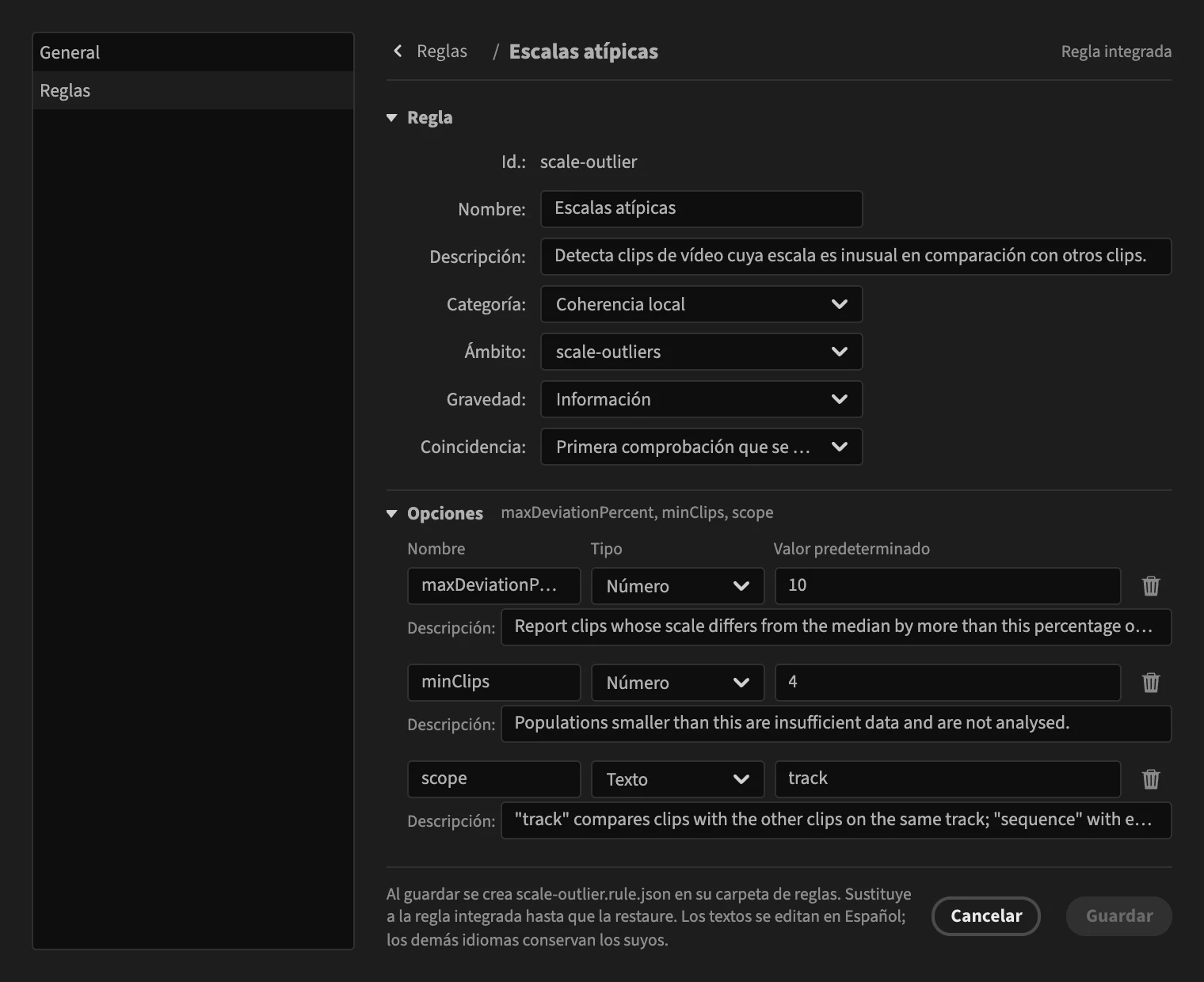The image size is (1204, 982).
Task: Edit the minClips option name field
Action: (493, 683)
